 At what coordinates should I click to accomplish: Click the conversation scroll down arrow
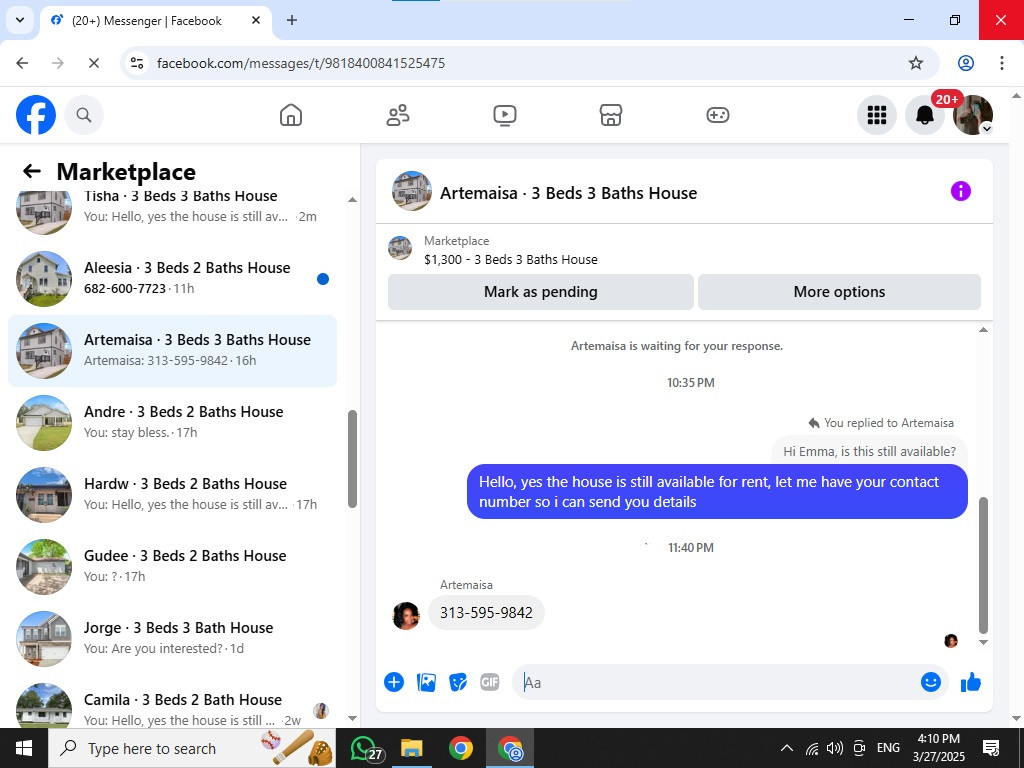click(x=984, y=643)
